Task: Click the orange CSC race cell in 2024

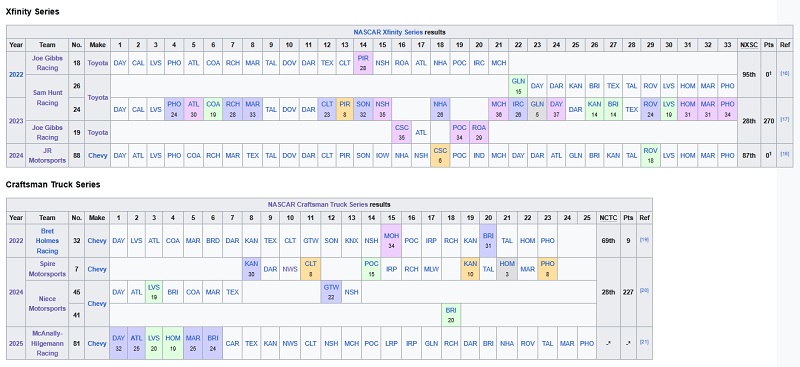Action: click(x=440, y=155)
